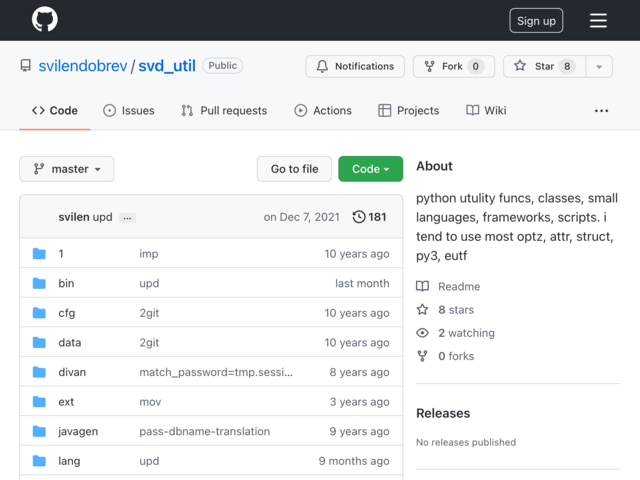Click the folder icon for javagen
640x480 pixels.
39,431
